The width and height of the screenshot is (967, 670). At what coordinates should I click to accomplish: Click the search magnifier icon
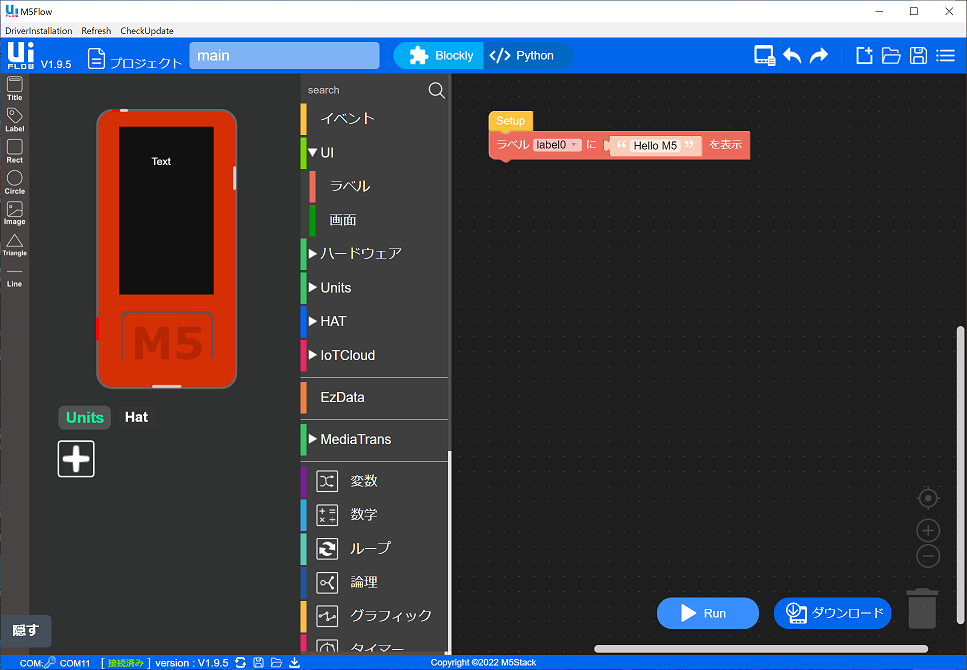coord(436,90)
